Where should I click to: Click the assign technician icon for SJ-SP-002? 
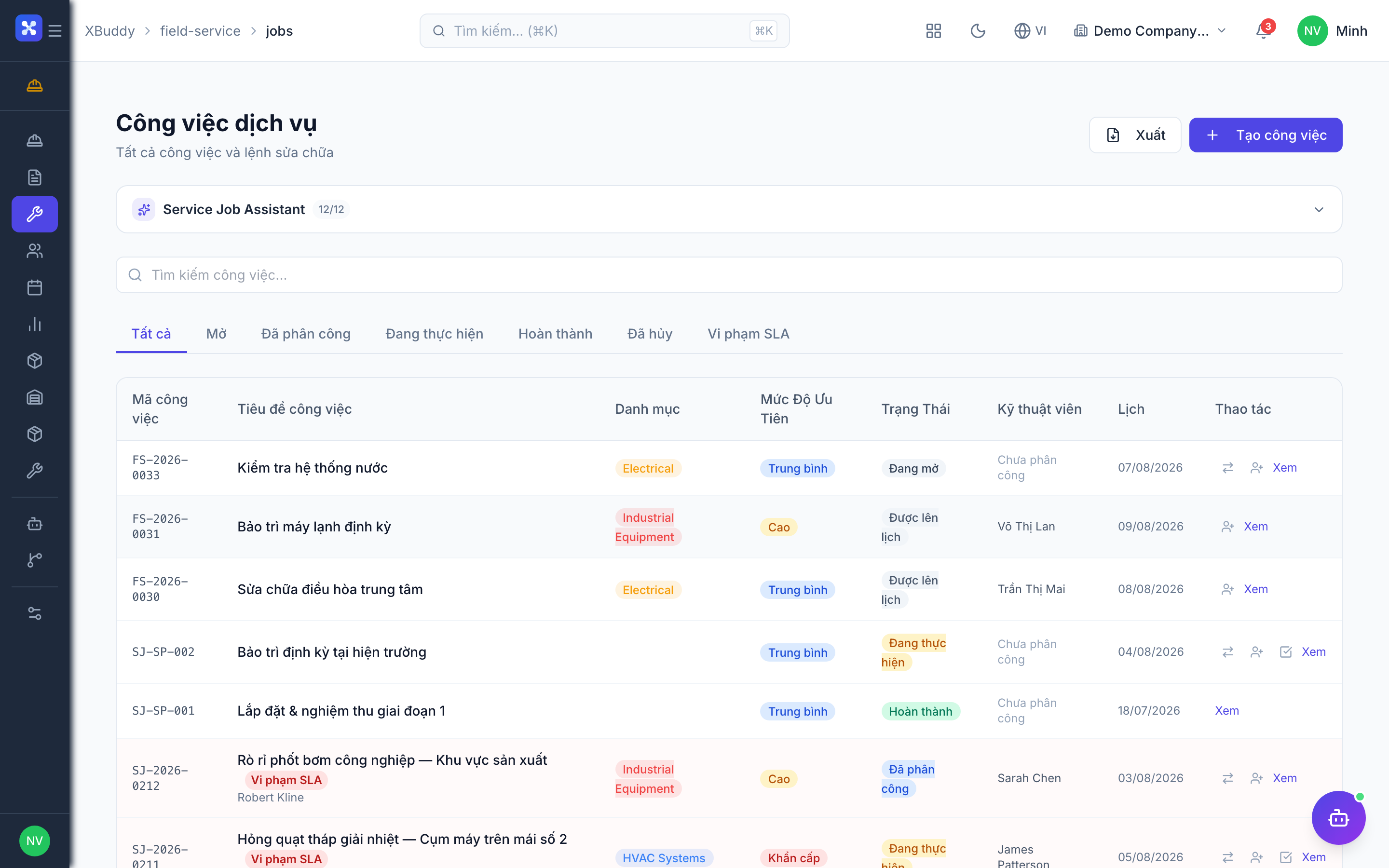click(1256, 652)
